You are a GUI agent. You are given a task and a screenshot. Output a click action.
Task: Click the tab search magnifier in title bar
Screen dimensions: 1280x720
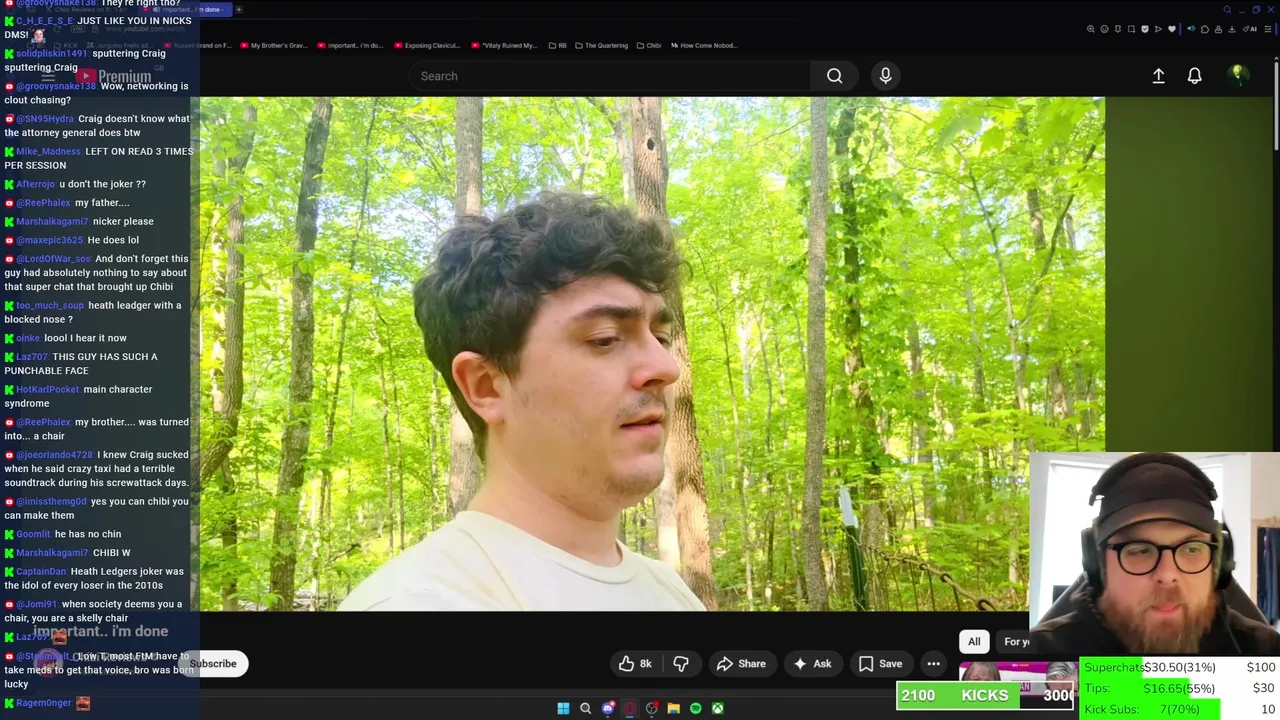[x=1227, y=10]
